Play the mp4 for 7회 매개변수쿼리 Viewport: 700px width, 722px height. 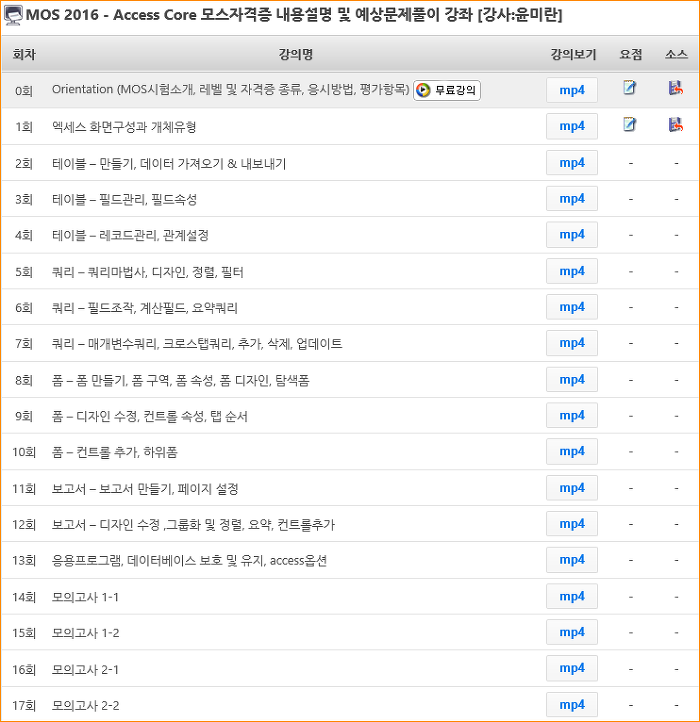pos(572,343)
